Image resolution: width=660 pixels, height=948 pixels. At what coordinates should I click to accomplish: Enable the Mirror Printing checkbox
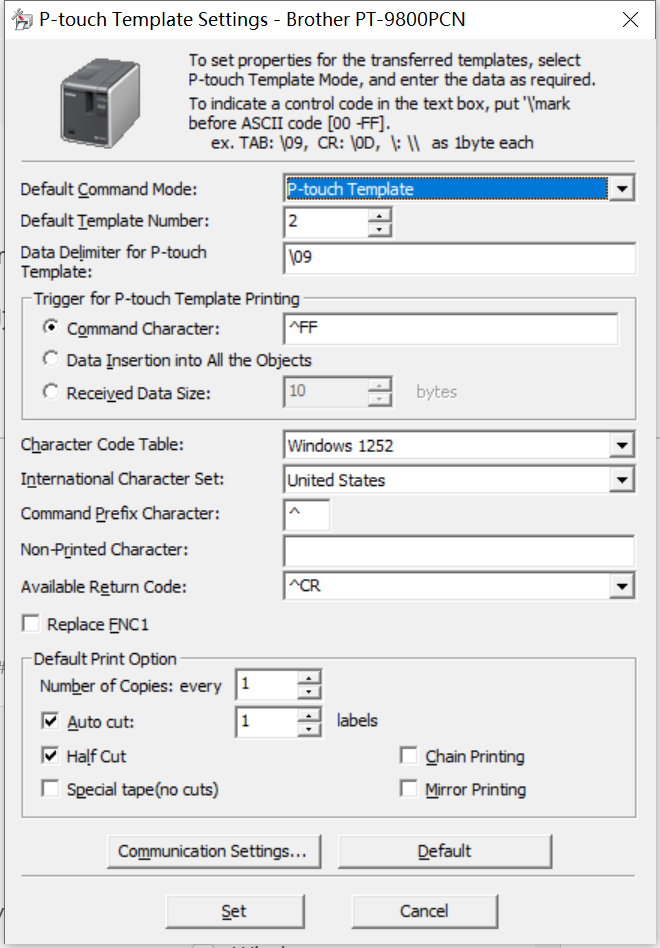click(409, 788)
